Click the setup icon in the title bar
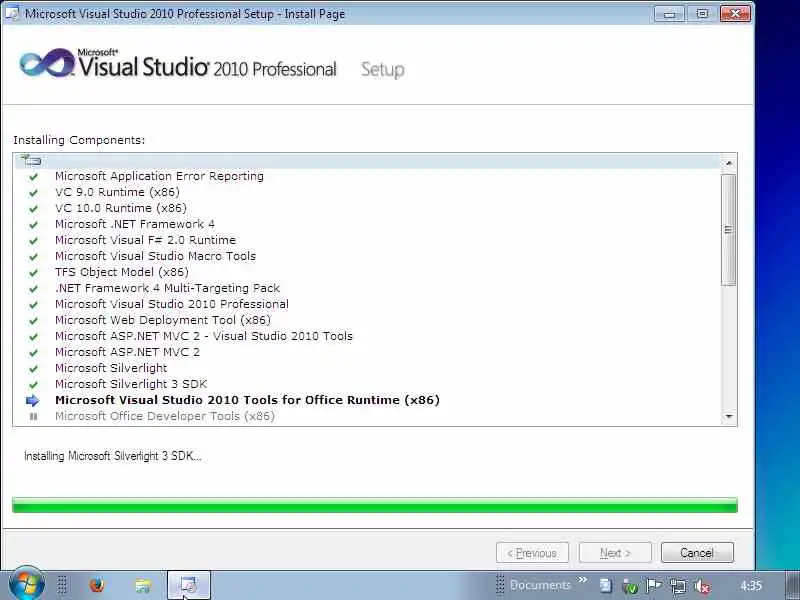The width and height of the screenshot is (800, 600). 12,13
